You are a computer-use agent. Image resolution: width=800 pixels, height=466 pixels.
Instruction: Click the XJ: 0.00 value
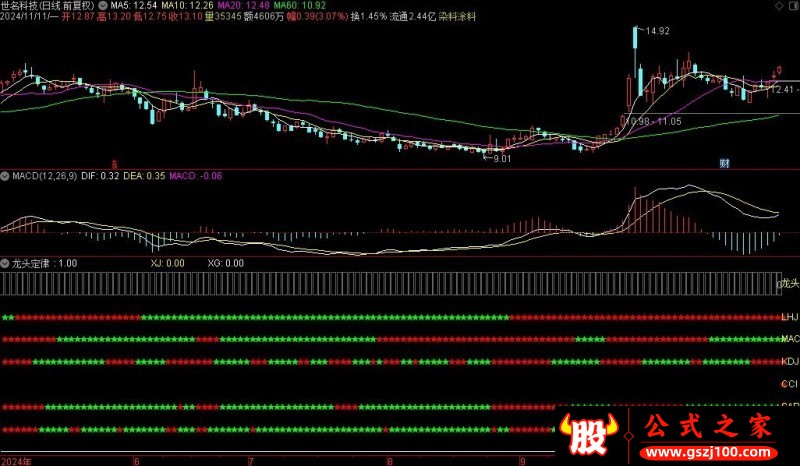point(168,264)
